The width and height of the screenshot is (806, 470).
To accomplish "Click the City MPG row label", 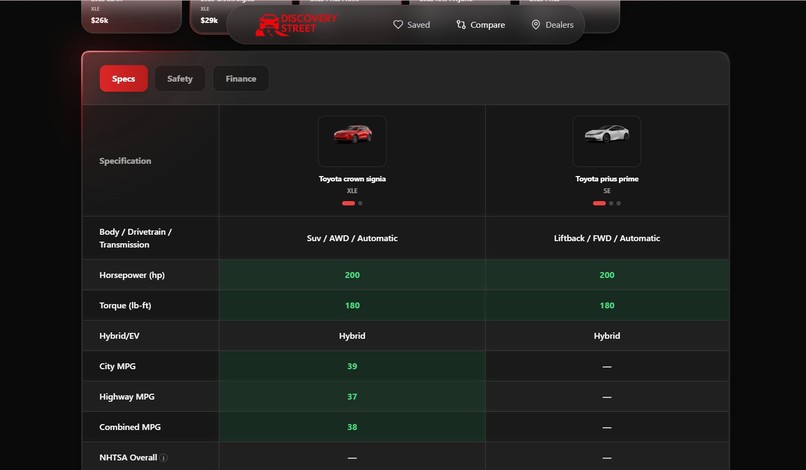I will coord(118,366).
